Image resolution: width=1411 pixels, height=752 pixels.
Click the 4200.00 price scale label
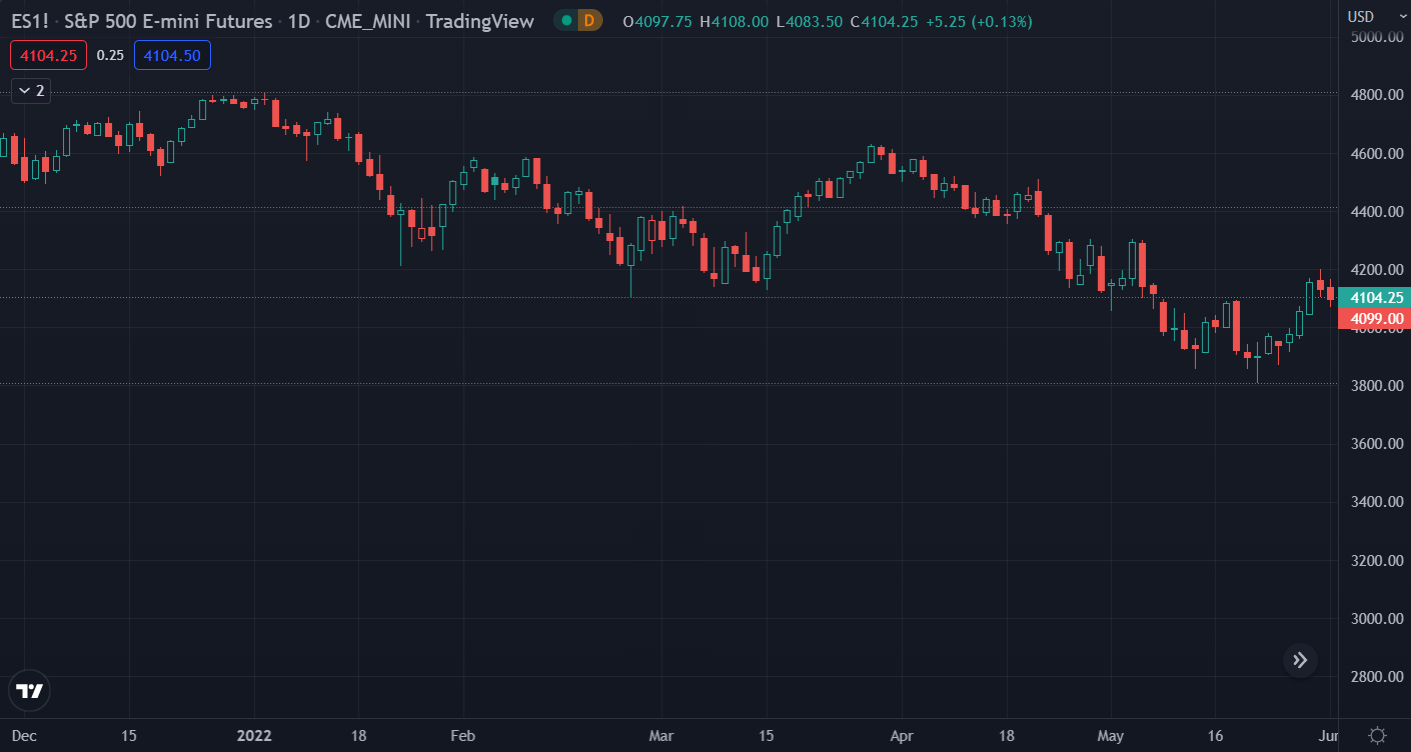click(1376, 270)
